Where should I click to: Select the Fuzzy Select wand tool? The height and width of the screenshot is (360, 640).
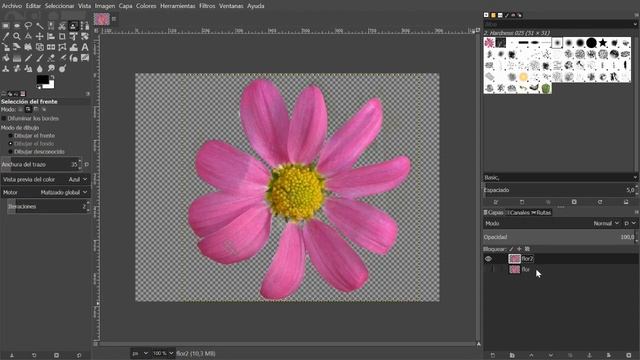point(40,26)
